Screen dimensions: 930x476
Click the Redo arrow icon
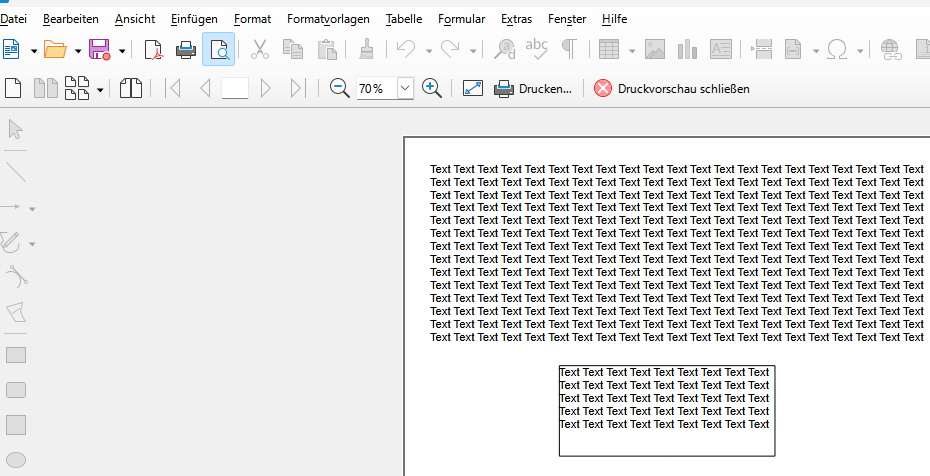[x=450, y=50]
